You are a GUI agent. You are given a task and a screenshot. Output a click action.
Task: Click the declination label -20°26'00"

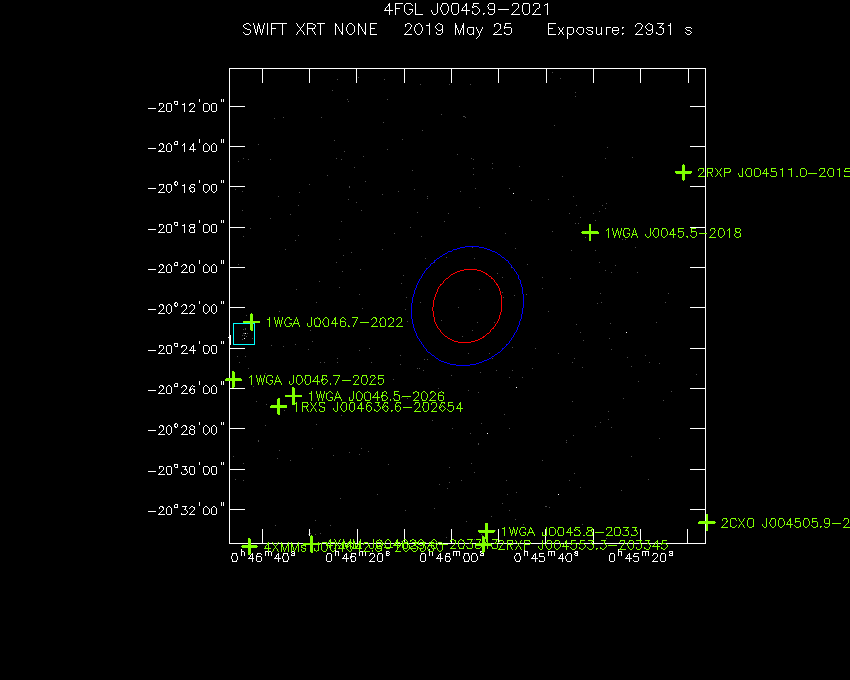(186, 389)
